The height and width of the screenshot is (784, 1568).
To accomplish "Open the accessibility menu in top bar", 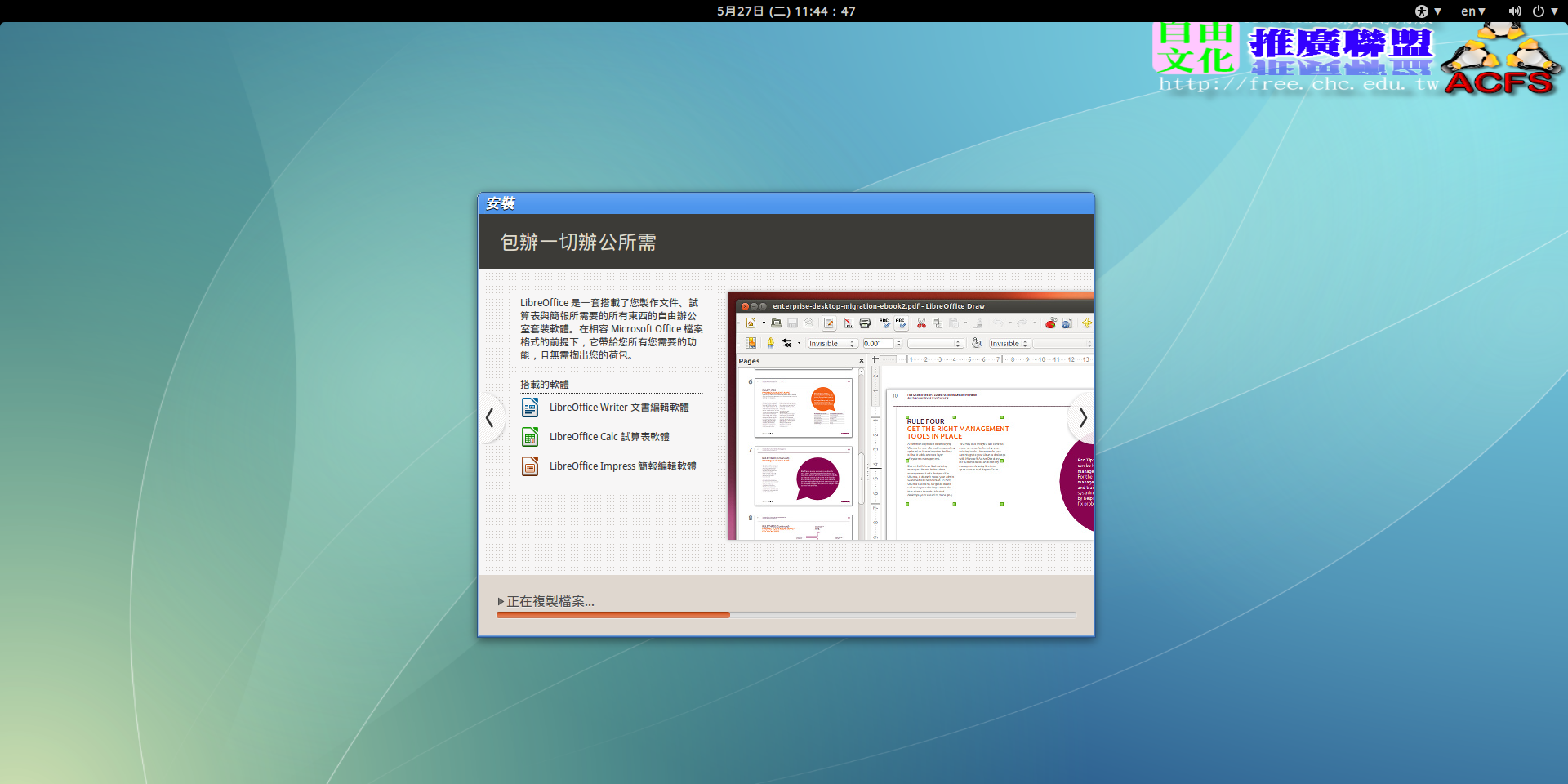I will 1428,11.
